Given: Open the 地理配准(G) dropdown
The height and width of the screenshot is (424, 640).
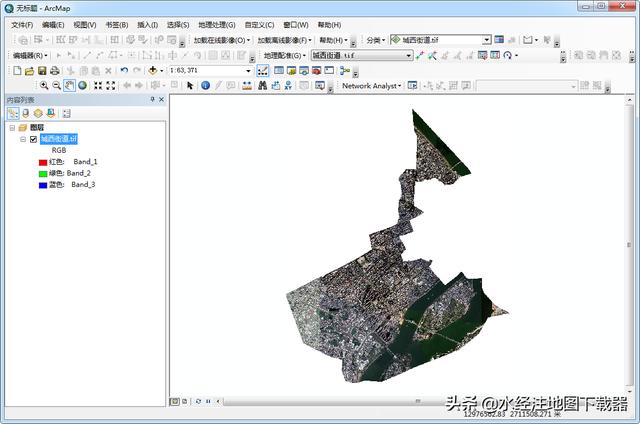Looking at the screenshot, I should coord(284,55).
